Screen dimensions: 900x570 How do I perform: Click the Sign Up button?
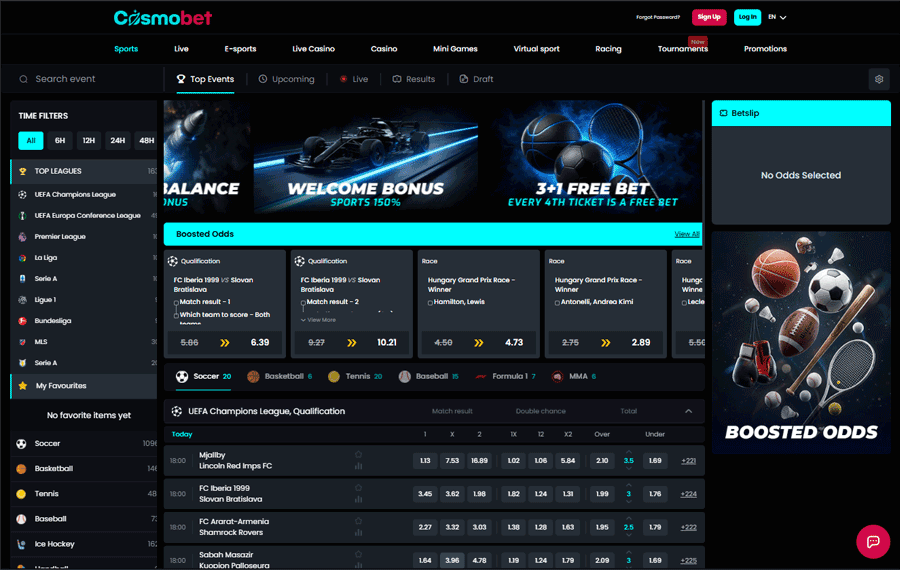tap(709, 17)
